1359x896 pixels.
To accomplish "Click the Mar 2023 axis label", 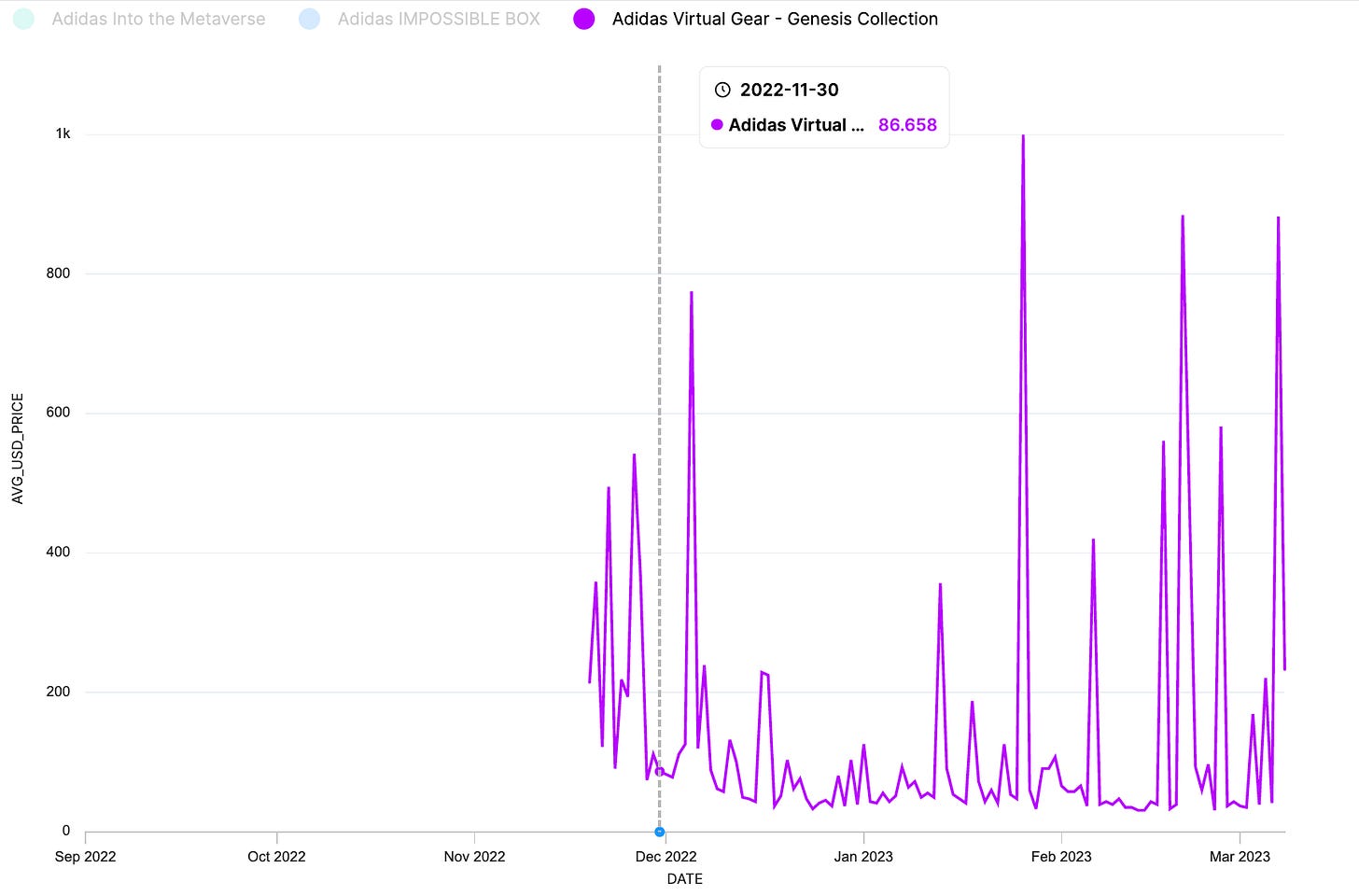I will [1240, 857].
